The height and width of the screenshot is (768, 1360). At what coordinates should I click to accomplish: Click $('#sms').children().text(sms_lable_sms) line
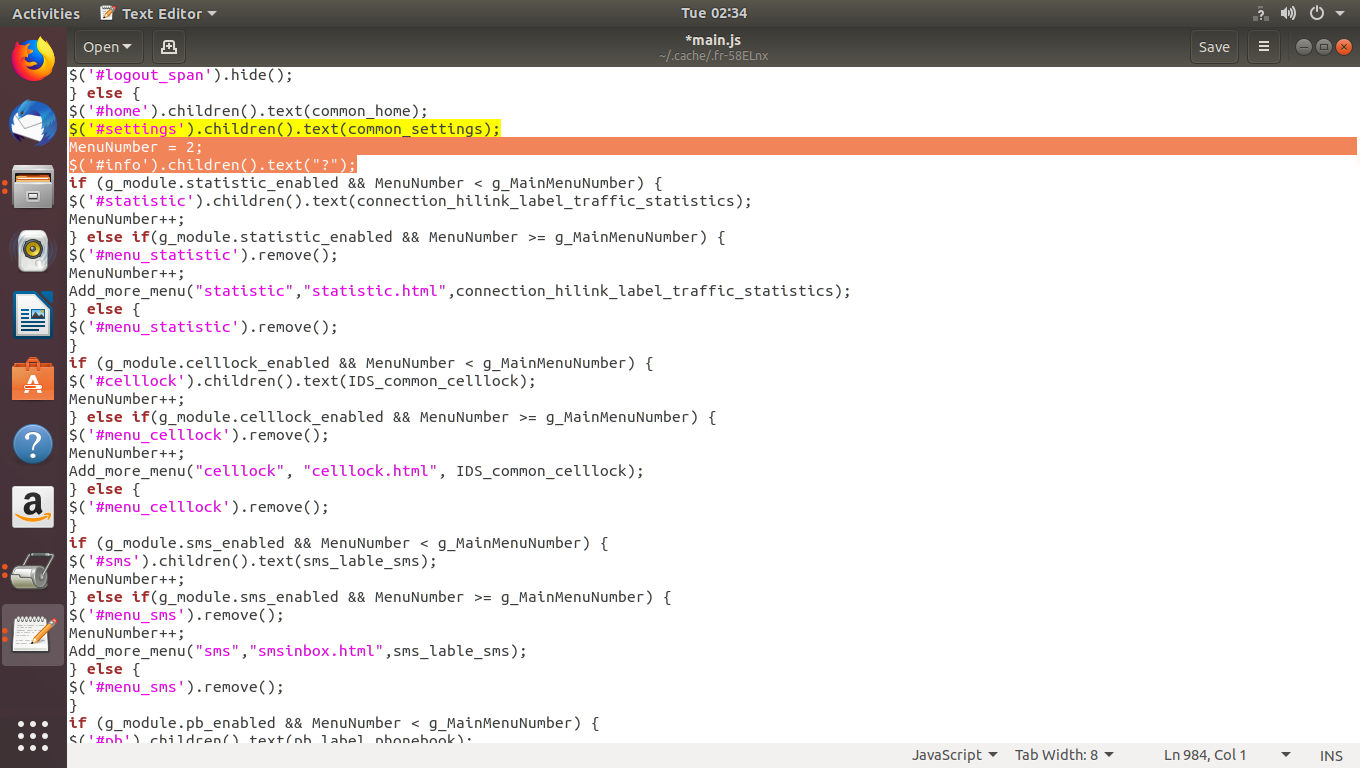(253, 561)
